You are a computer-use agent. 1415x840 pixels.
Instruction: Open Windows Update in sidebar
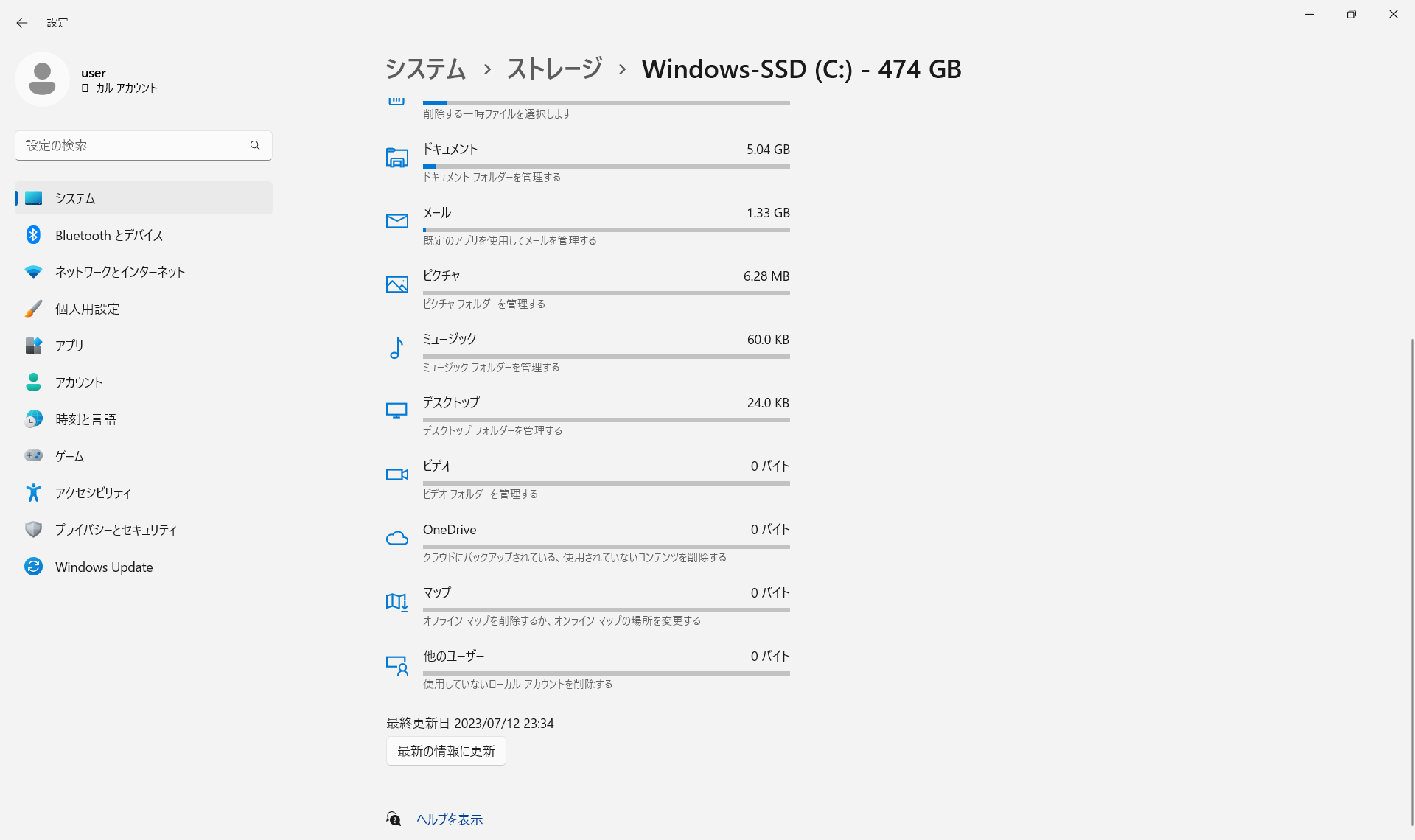click(x=104, y=567)
